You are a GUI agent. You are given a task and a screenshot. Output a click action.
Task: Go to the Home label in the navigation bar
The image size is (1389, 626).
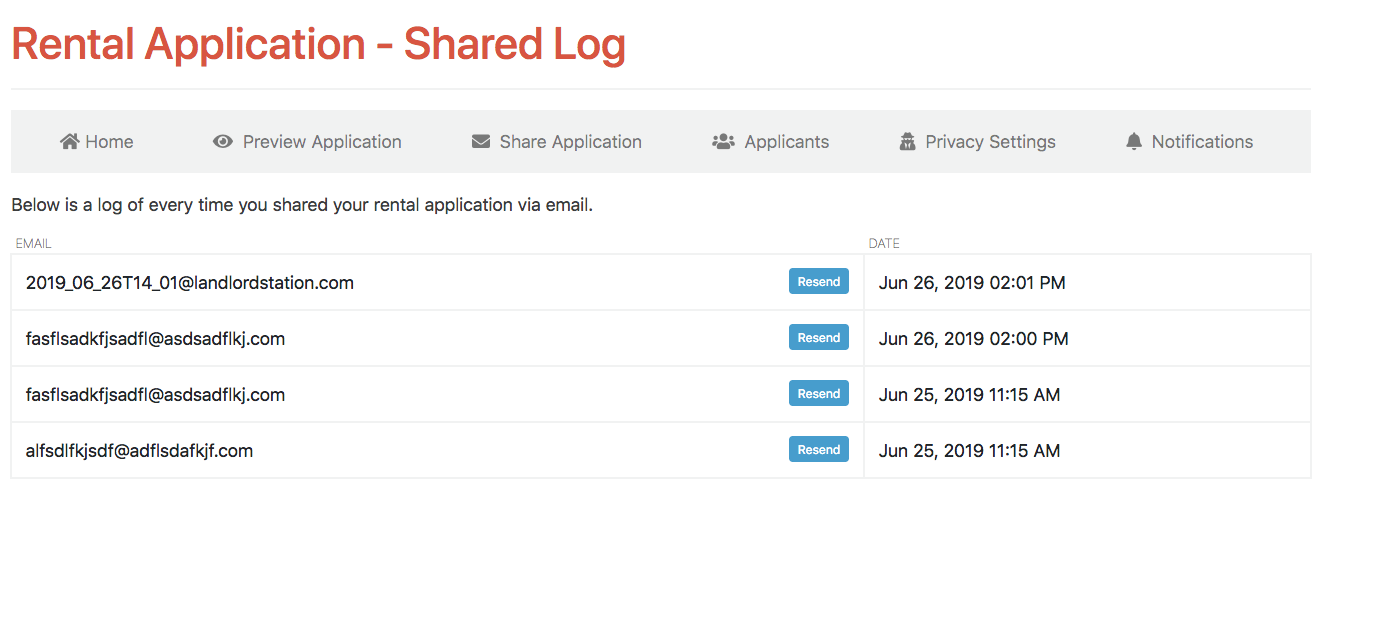(x=109, y=142)
